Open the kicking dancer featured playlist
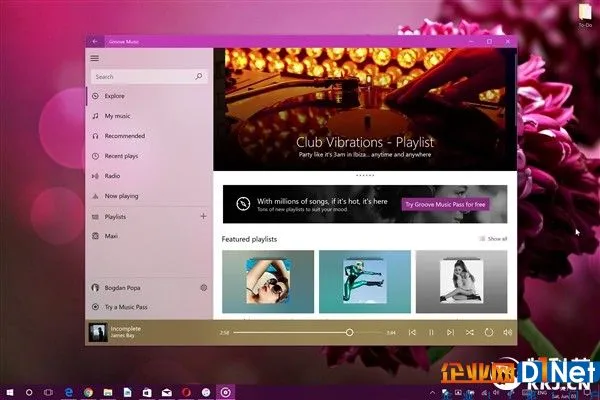The width and height of the screenshot is (600, 400). [x=365, y=282]
